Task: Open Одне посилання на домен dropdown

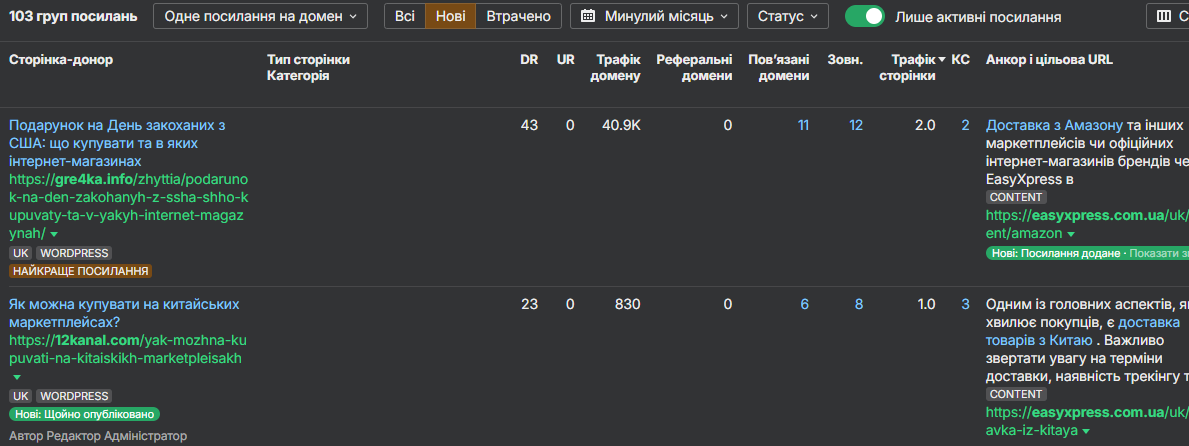Action: pyautogui.click(x=260, y=17)
